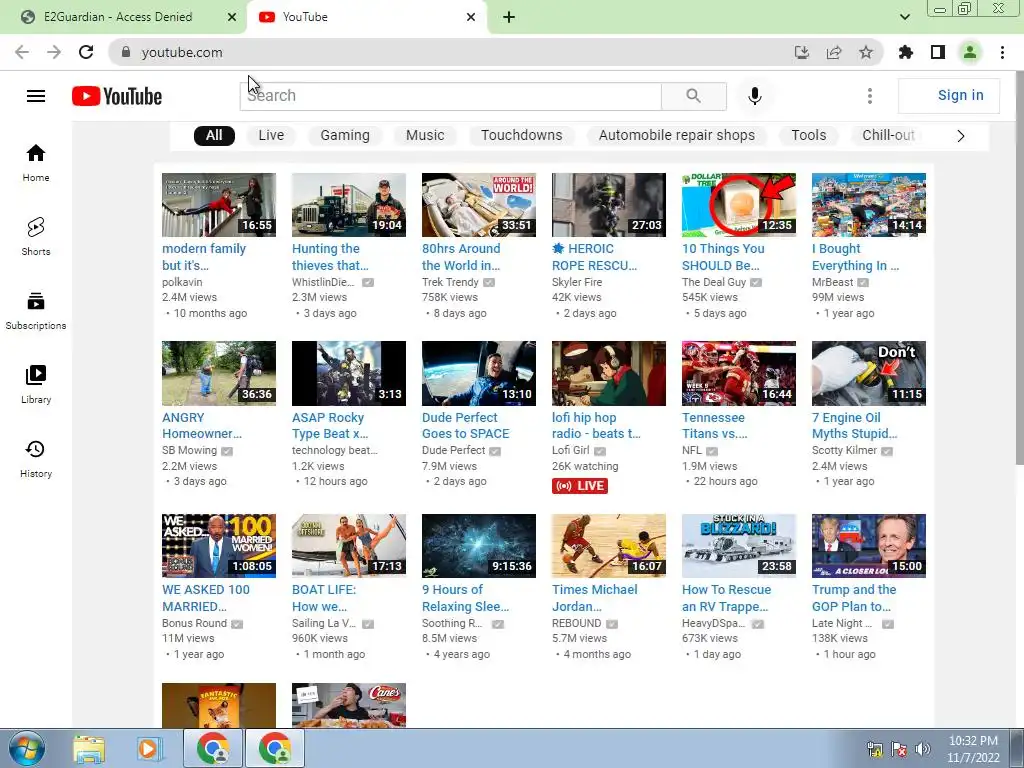Open 'Trump and the GOP Plan' title
Image resolution: width=1024 pixels, height=768 pixels.
[854, 598]
